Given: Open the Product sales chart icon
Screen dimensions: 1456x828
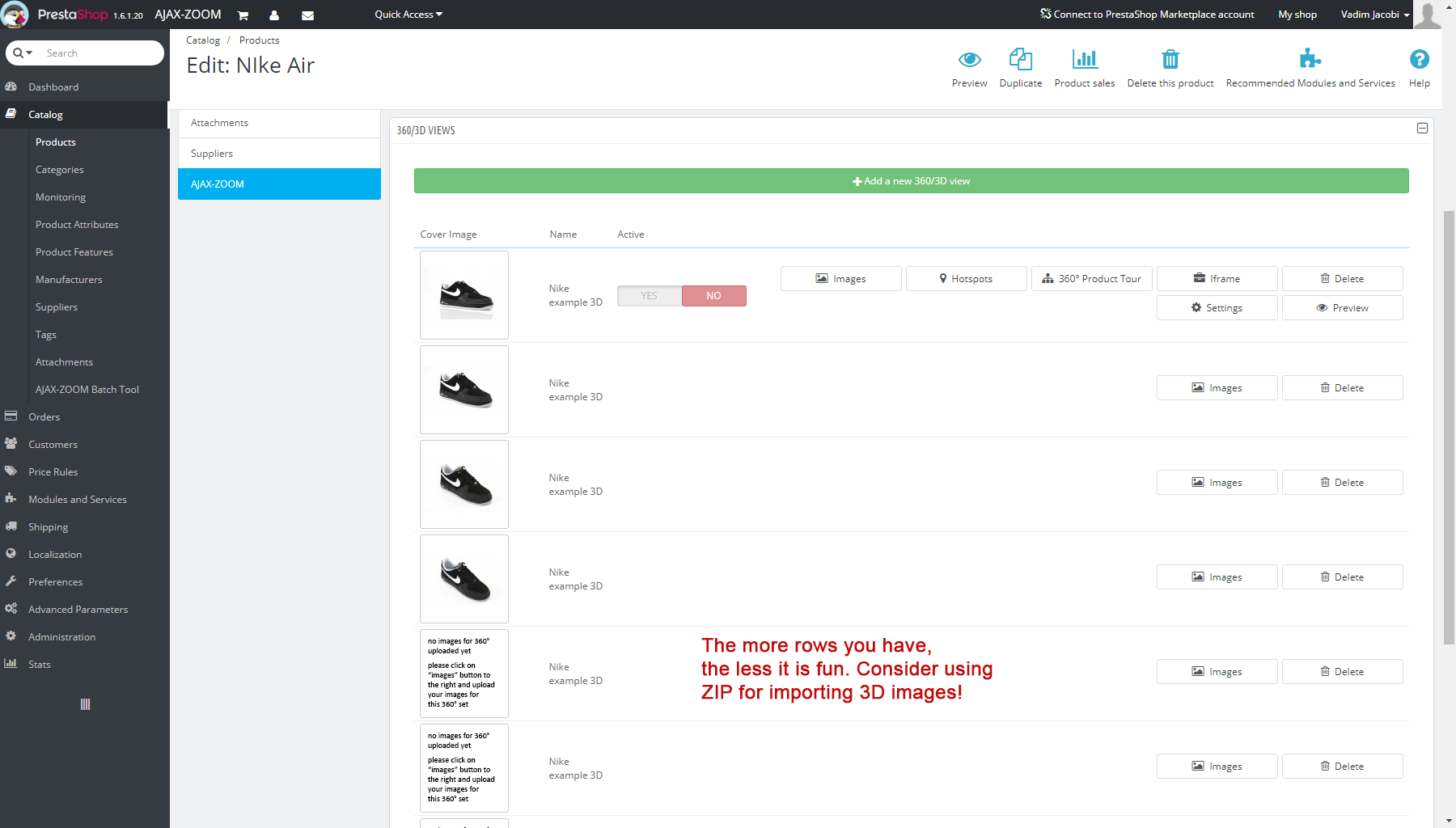Looking at the screenshot, I should click(x=1085, y=59).
